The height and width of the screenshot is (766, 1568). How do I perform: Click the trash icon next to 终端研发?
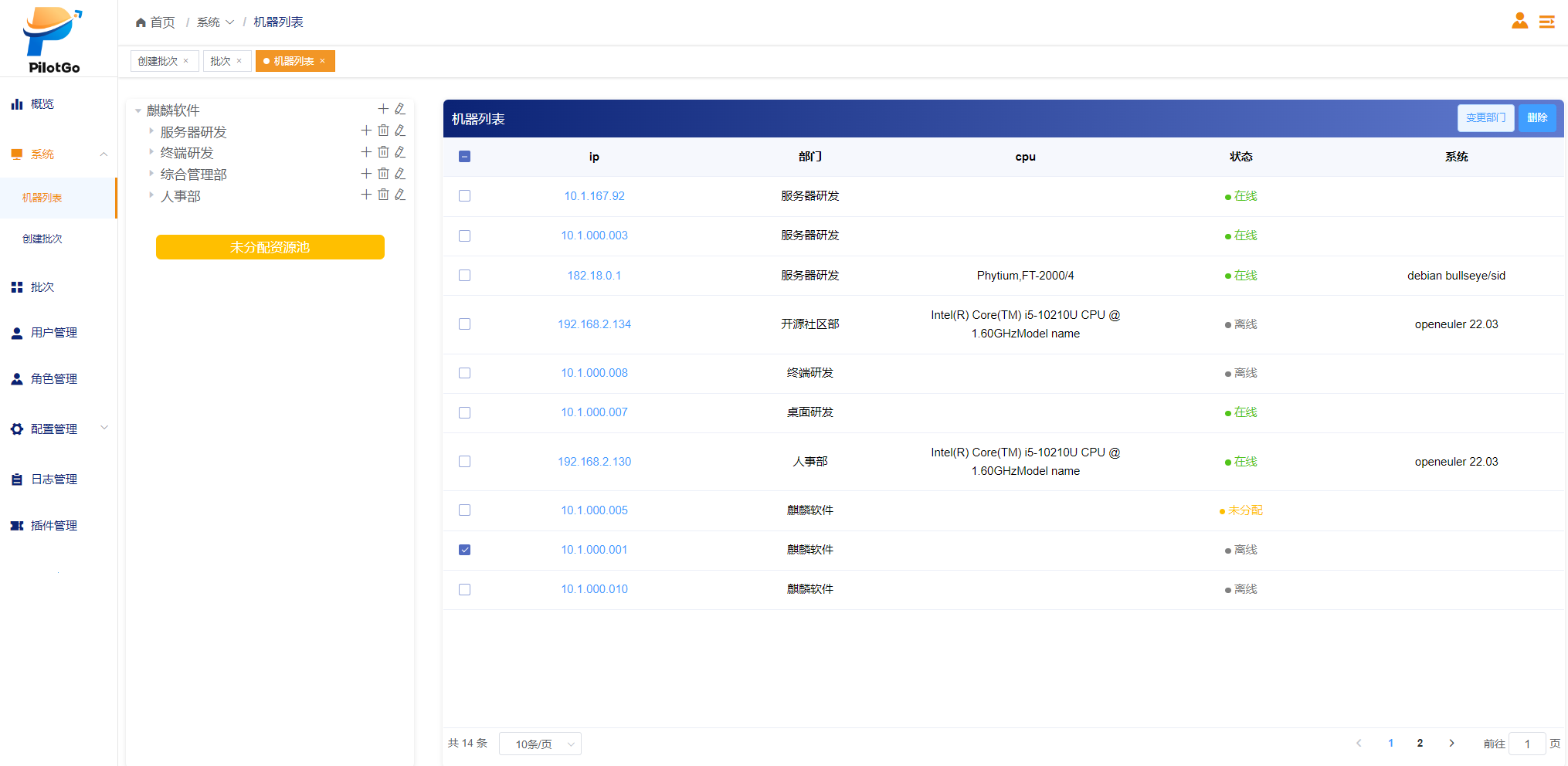tap(383, 152)
